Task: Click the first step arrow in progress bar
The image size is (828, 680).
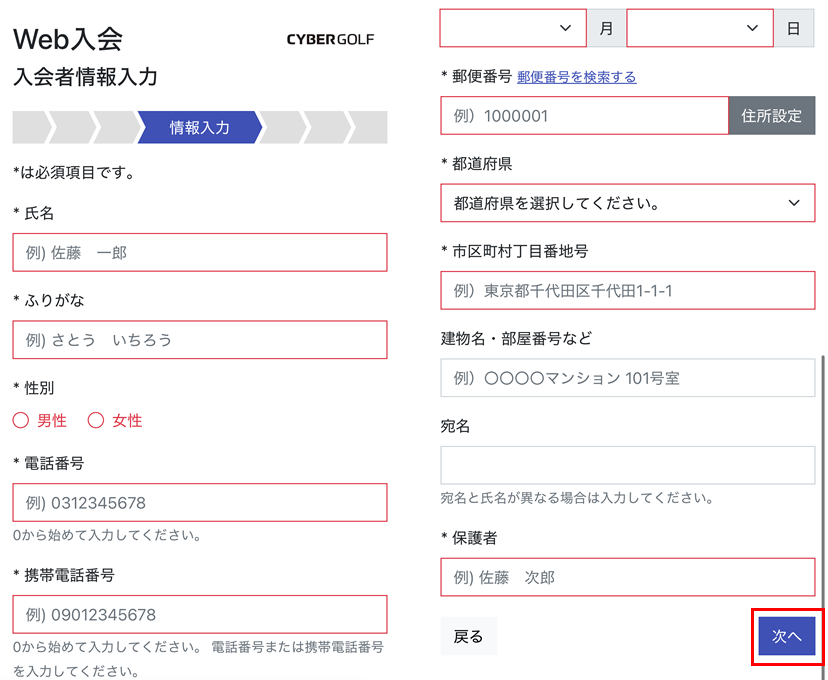Action: (x=28, y=127)
